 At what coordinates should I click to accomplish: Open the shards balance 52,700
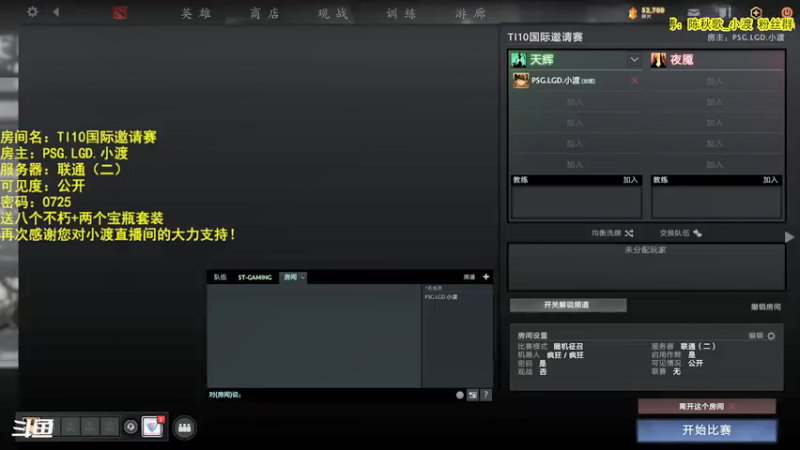click(x=647, y=12)
